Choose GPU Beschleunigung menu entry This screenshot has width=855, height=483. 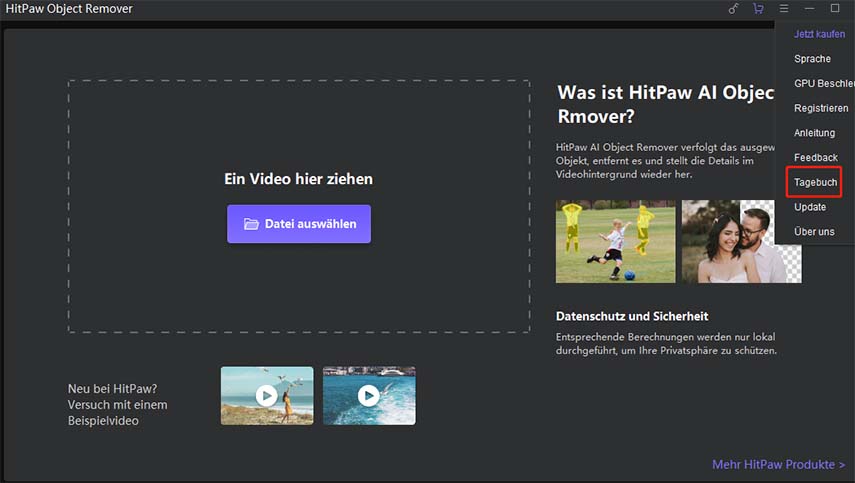pos(824,83)
